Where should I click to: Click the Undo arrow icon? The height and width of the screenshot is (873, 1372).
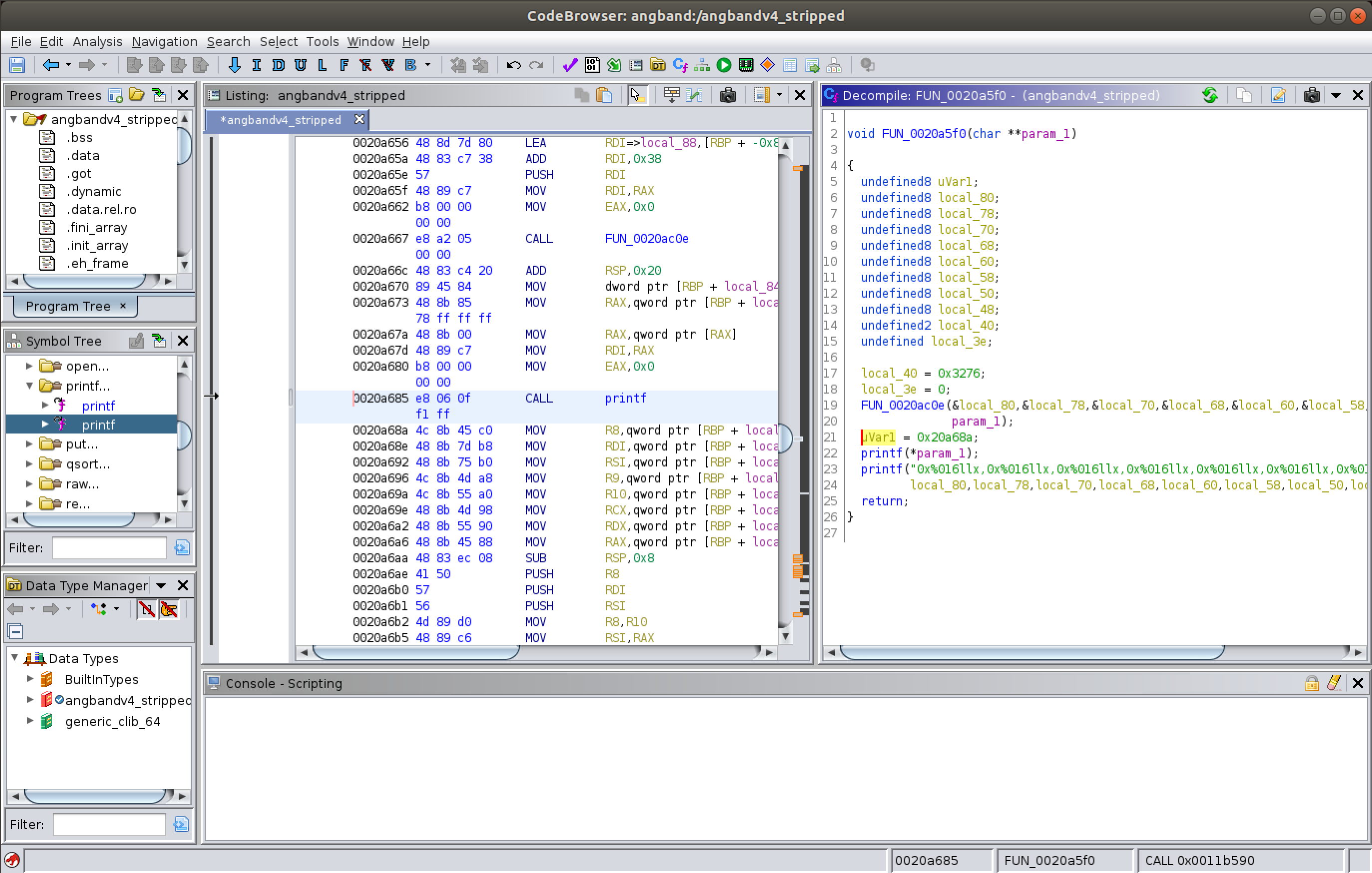[x=513, y=65]
